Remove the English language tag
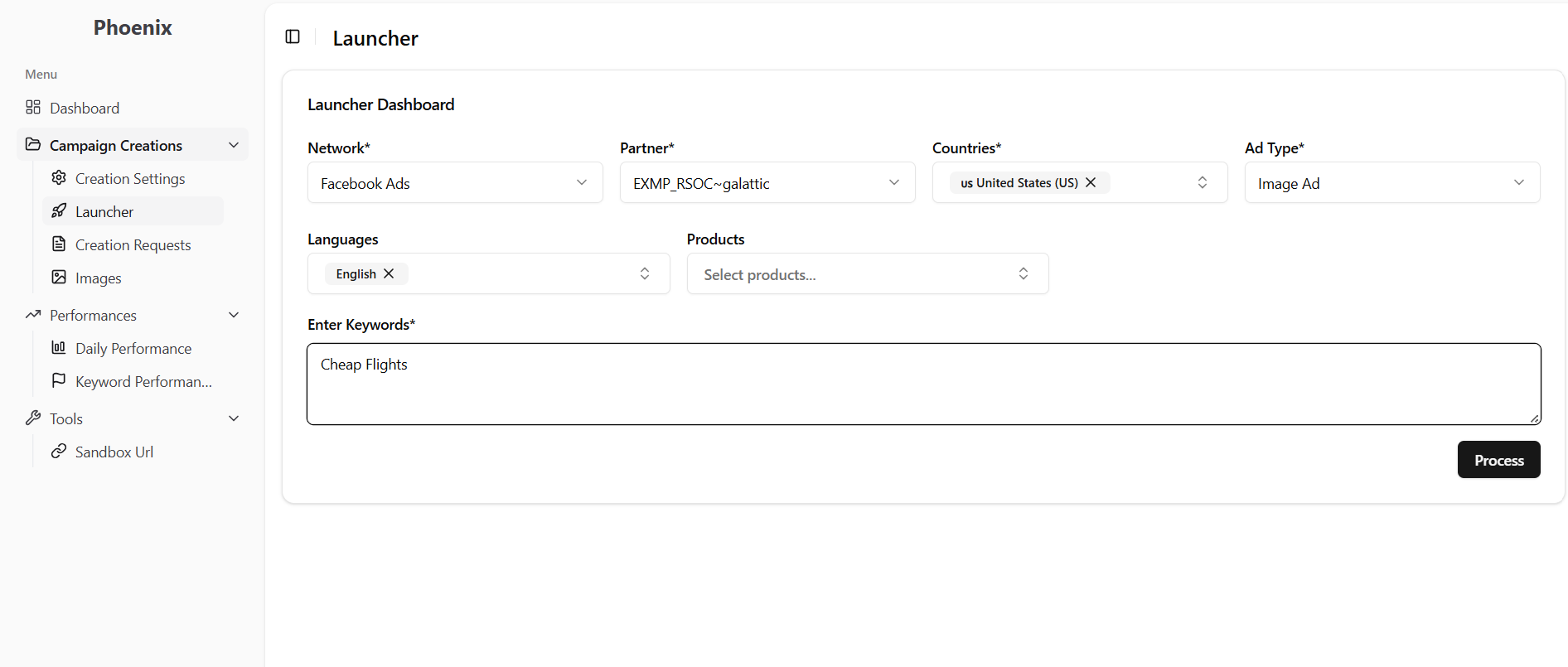Screen dimensions: 1568x667 point(389,273)
